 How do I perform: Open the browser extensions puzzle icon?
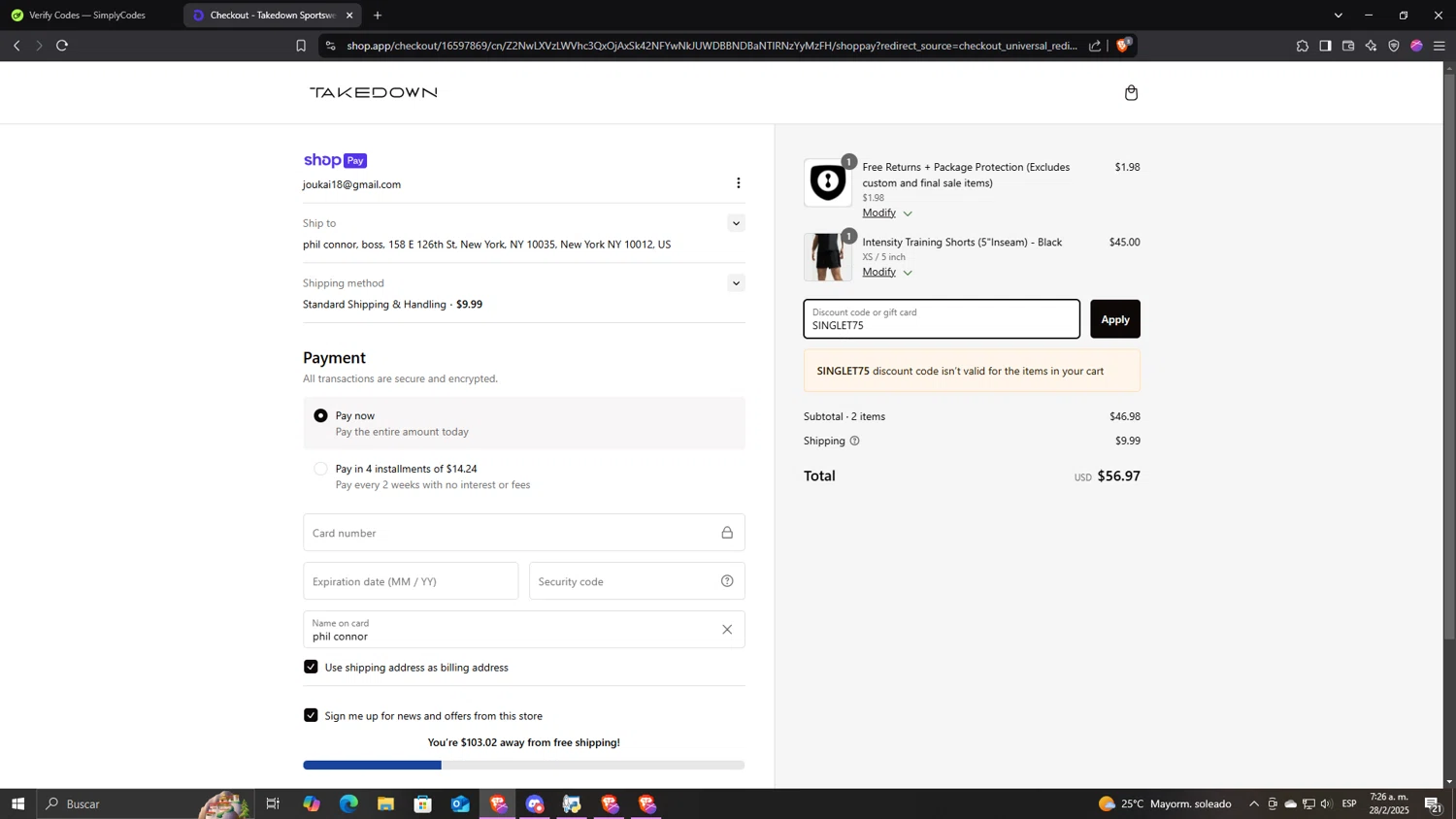1302,46
